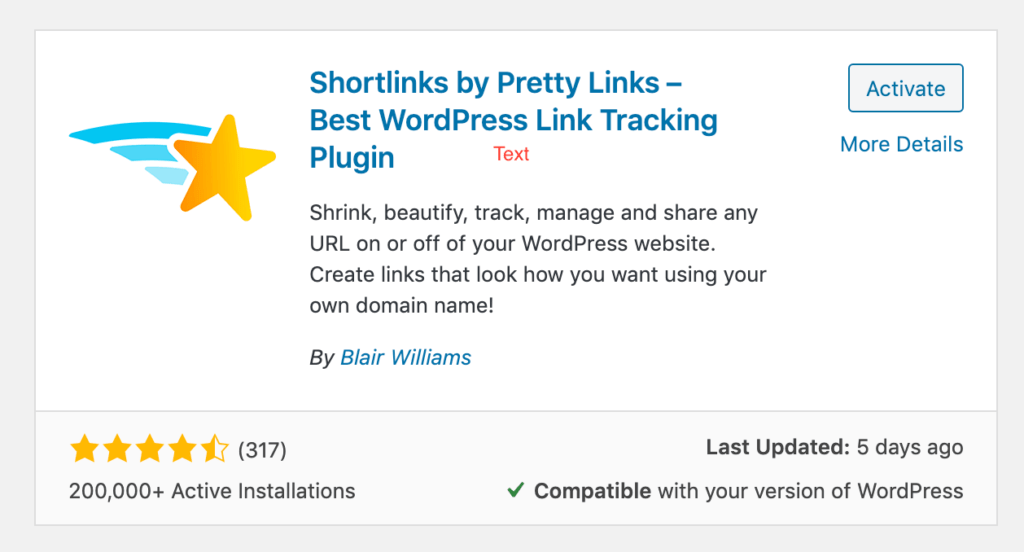This screenshot has height=552, width=1024.
Task: Click the red "Text" label
Action: (512, 154)
